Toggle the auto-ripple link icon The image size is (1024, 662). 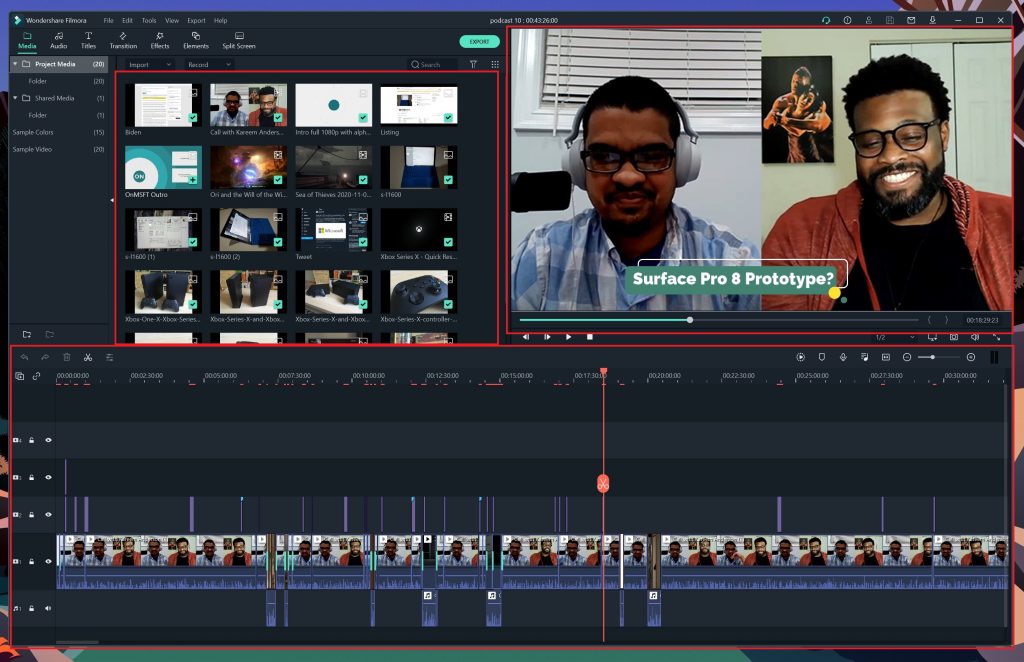[x=37, y=376]
